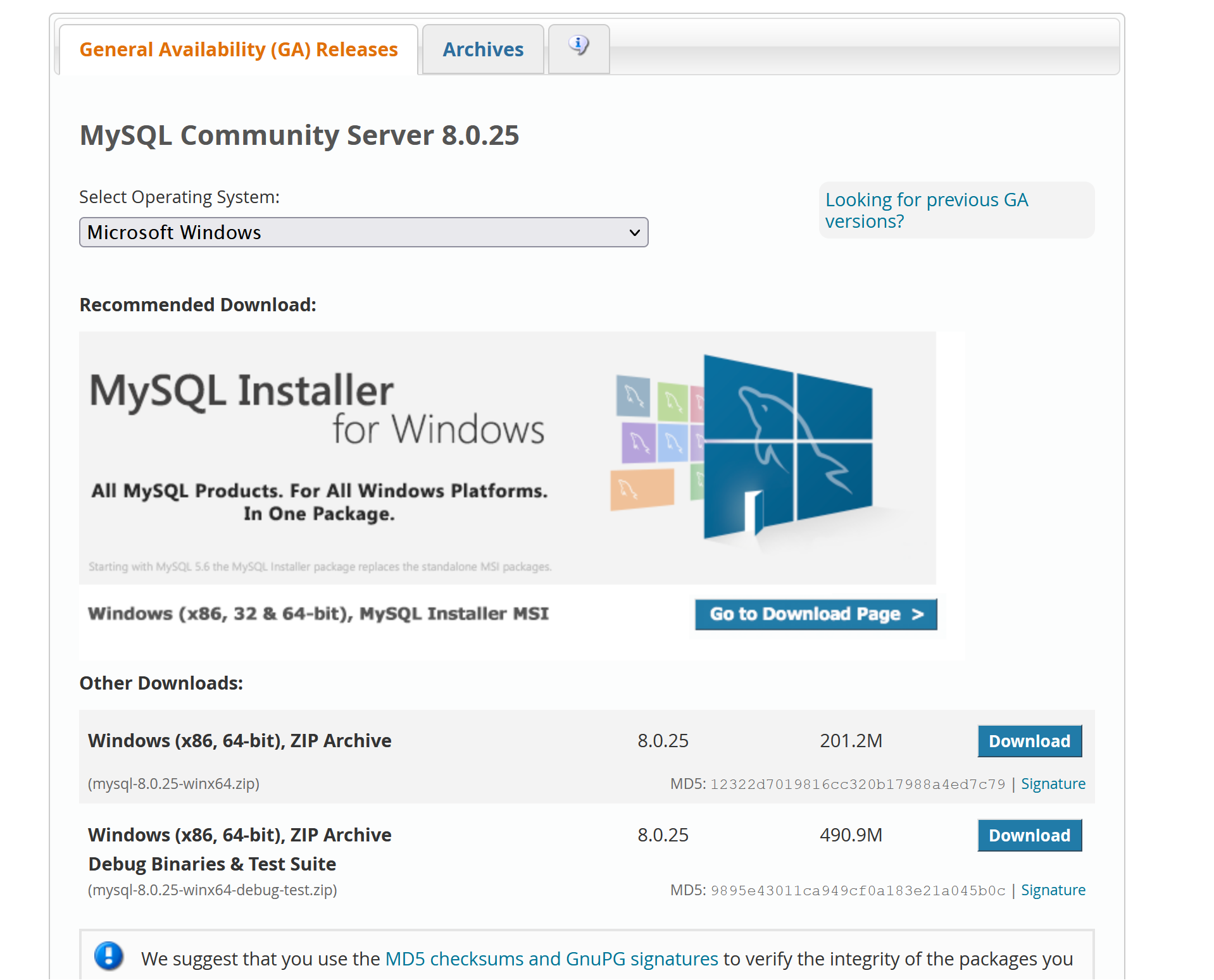Click filename (mysql-8.0.25-winx64.zip)
Screen dimensions: 1214x980
(173, 784)
